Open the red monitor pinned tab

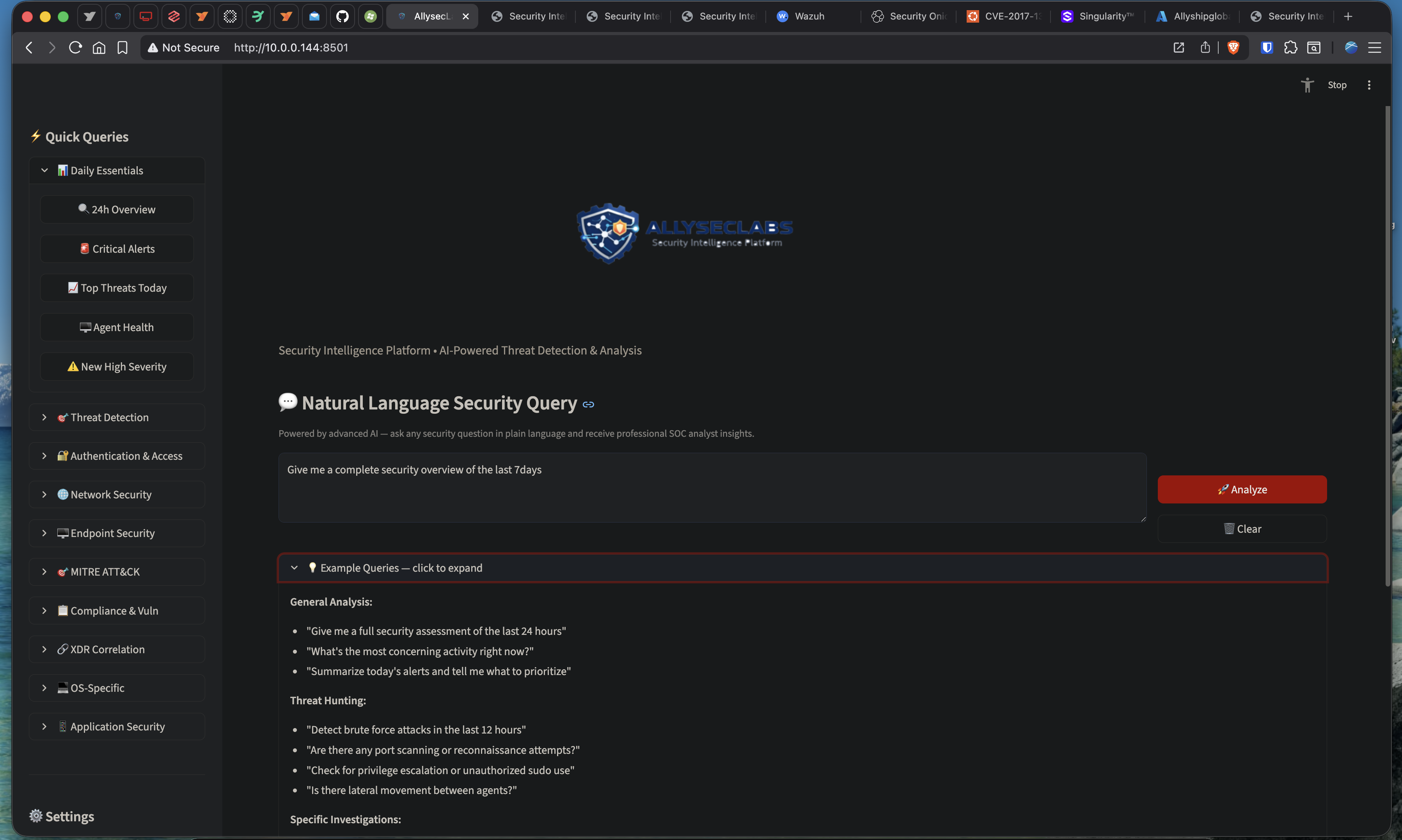point(146,16)
